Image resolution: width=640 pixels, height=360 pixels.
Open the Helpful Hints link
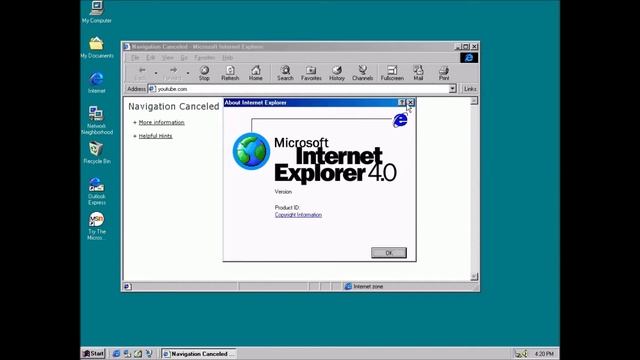pyautogui.click(x=156, y=136)
